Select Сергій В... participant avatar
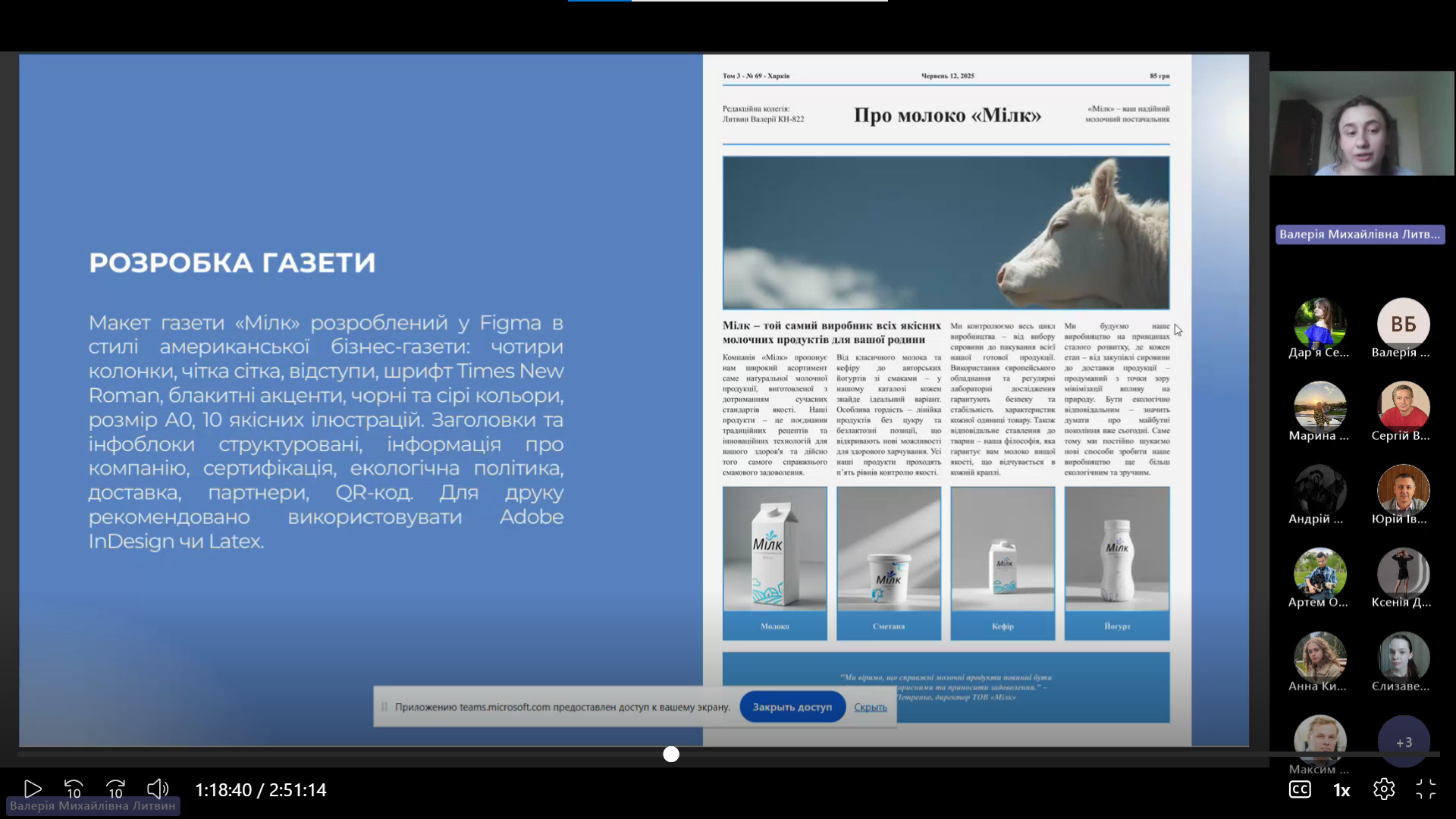This screenshot has width=1456, height=819. (x=1404, y=407)
